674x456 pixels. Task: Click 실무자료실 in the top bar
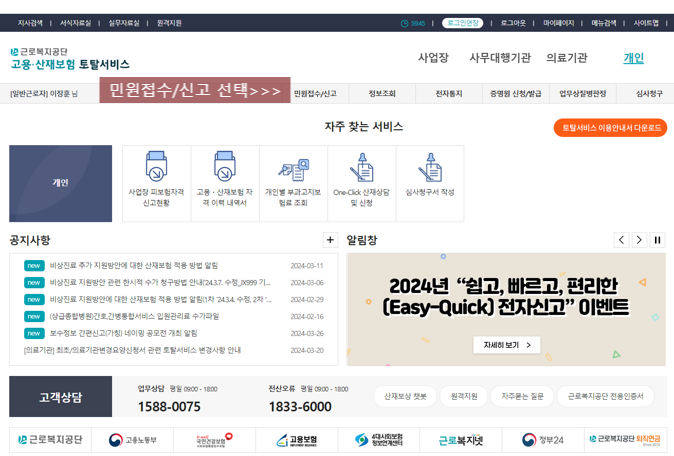coord(124,23)
